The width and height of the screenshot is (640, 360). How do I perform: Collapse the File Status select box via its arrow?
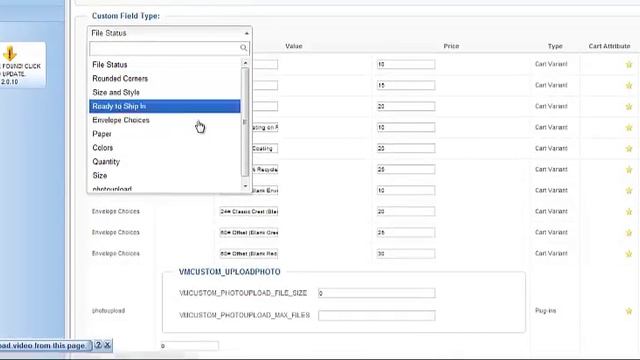coord(247,33)
